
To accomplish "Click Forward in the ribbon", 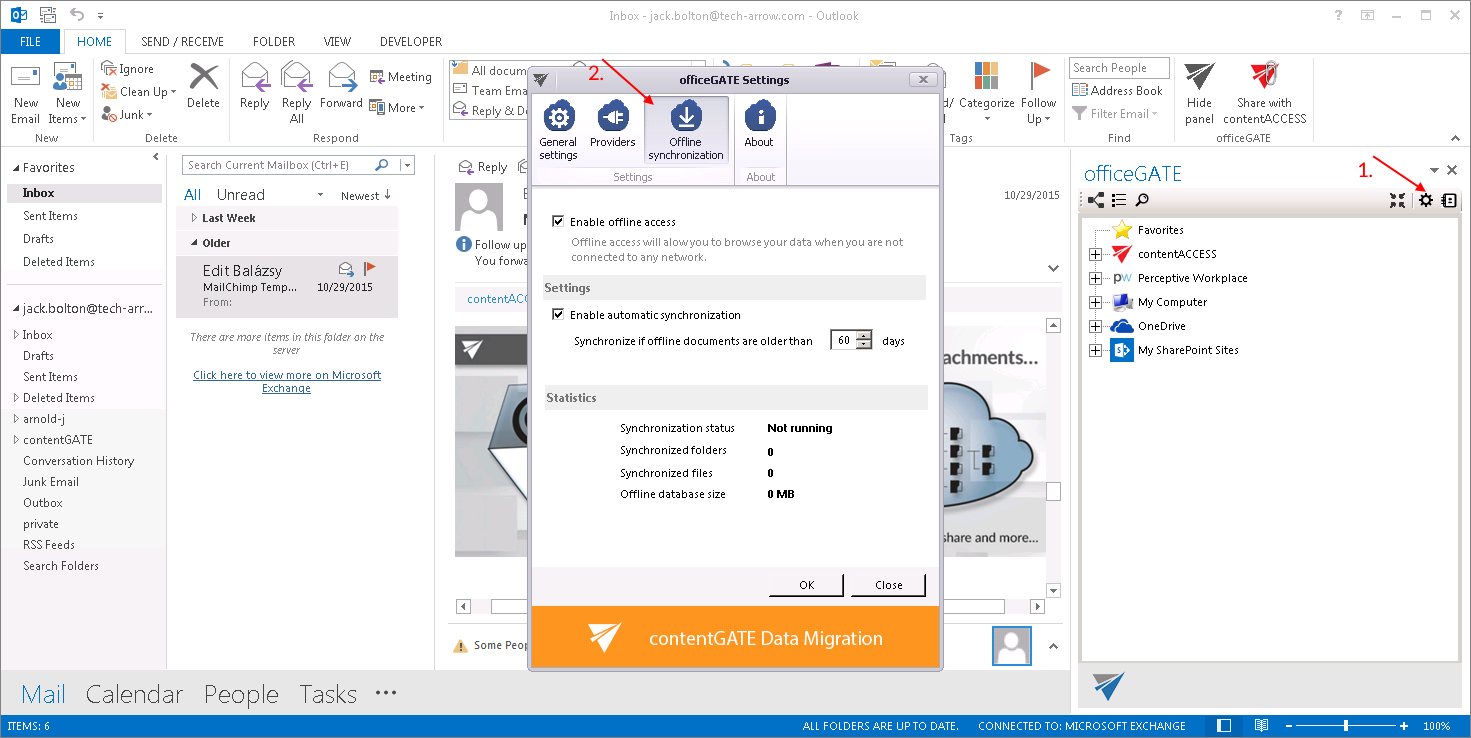I will tap(342, 86).
